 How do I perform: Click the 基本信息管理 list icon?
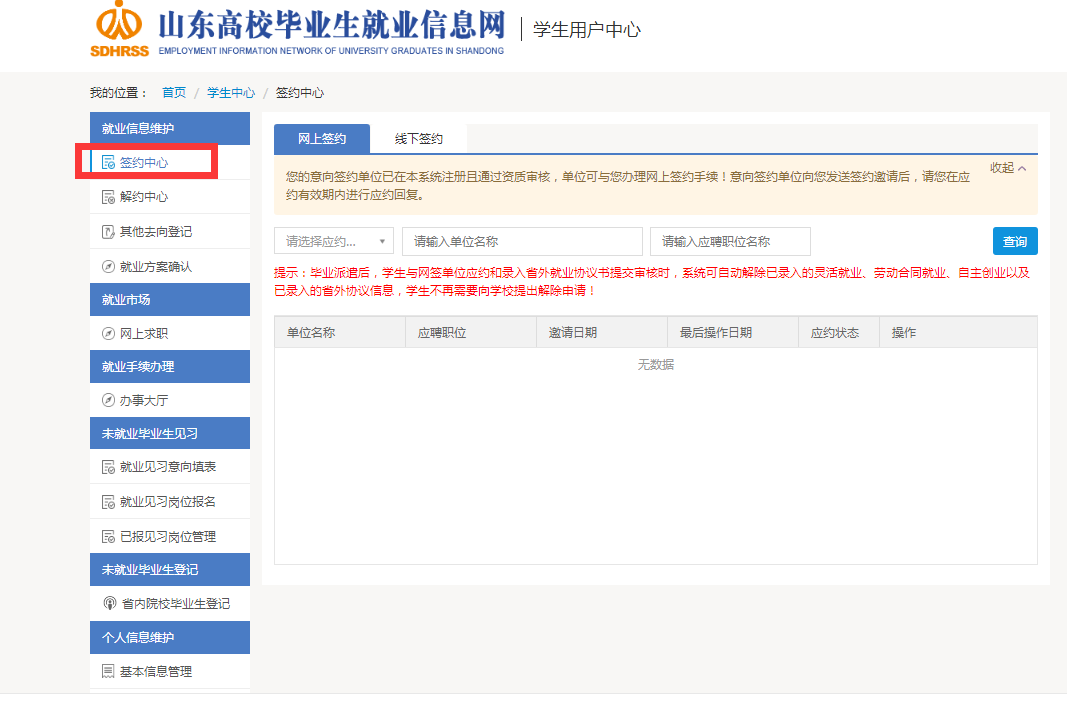coord(108,671)
